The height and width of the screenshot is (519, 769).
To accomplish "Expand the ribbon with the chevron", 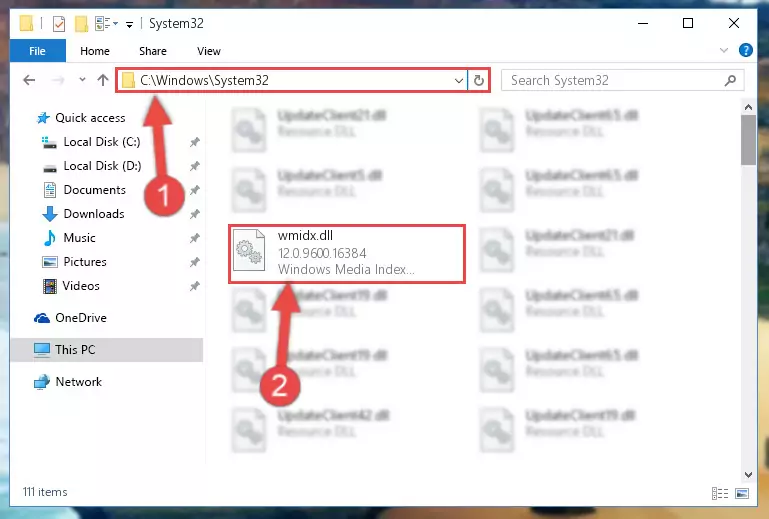I will (x=723, y=51).
